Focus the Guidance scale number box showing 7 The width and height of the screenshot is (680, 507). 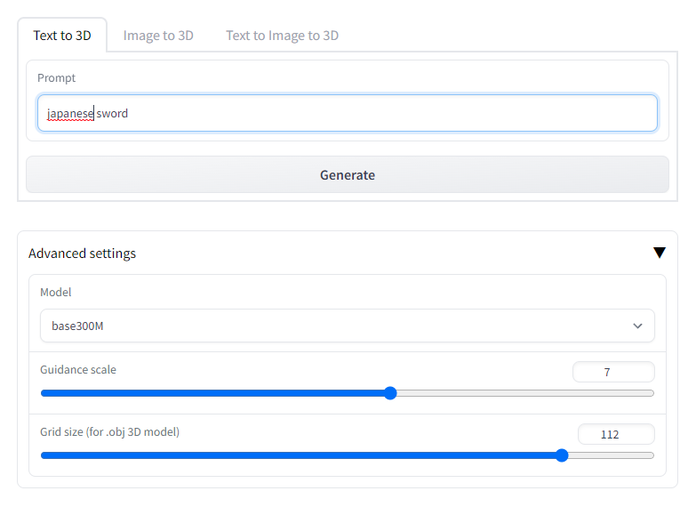(x=612, y=372)
